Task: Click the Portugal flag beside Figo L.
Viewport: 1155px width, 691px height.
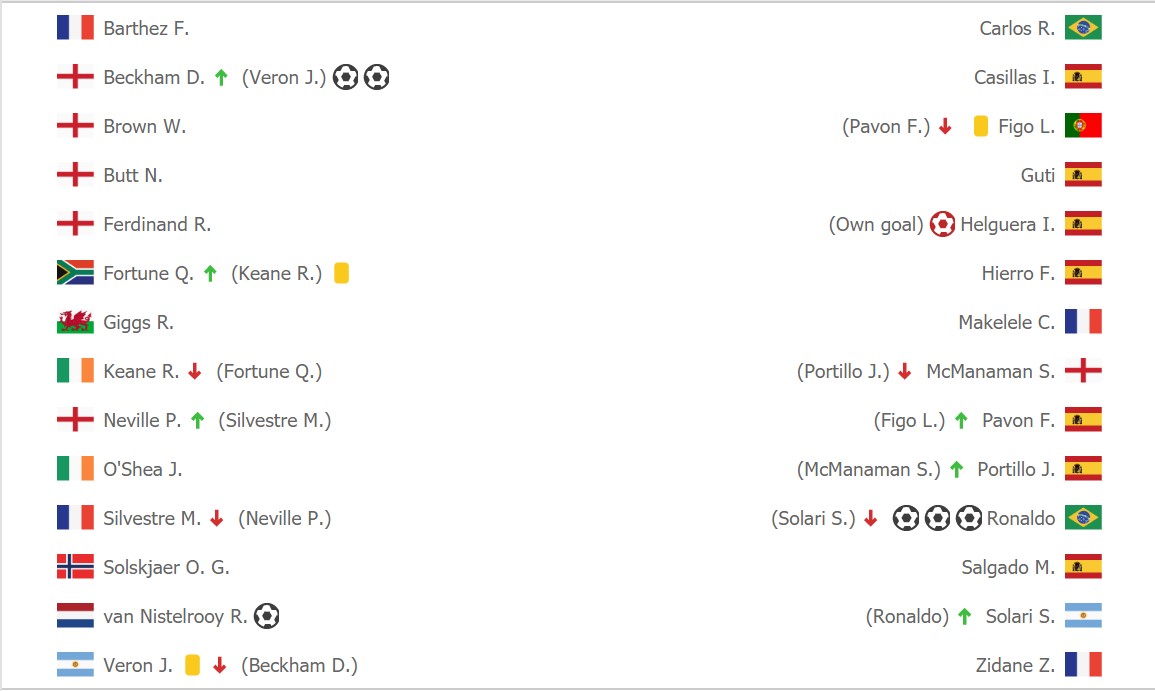Action: click(x=1083, y=126)
